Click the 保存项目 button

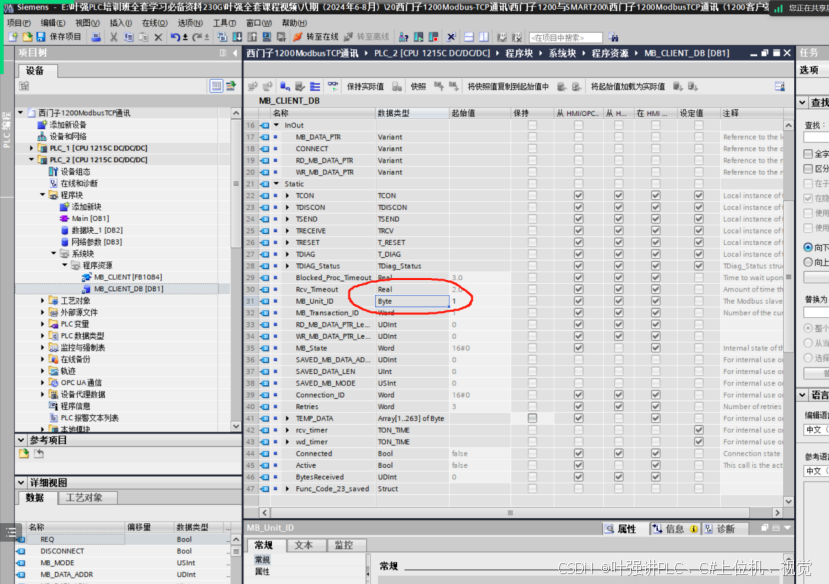click(59, 37)
